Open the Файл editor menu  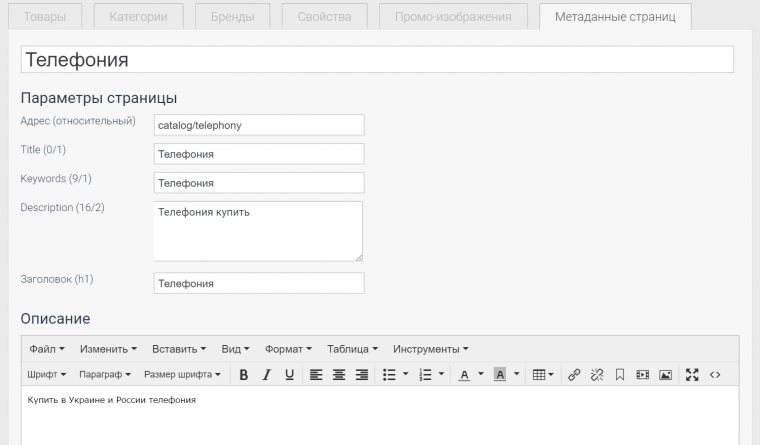pos(47,349)
